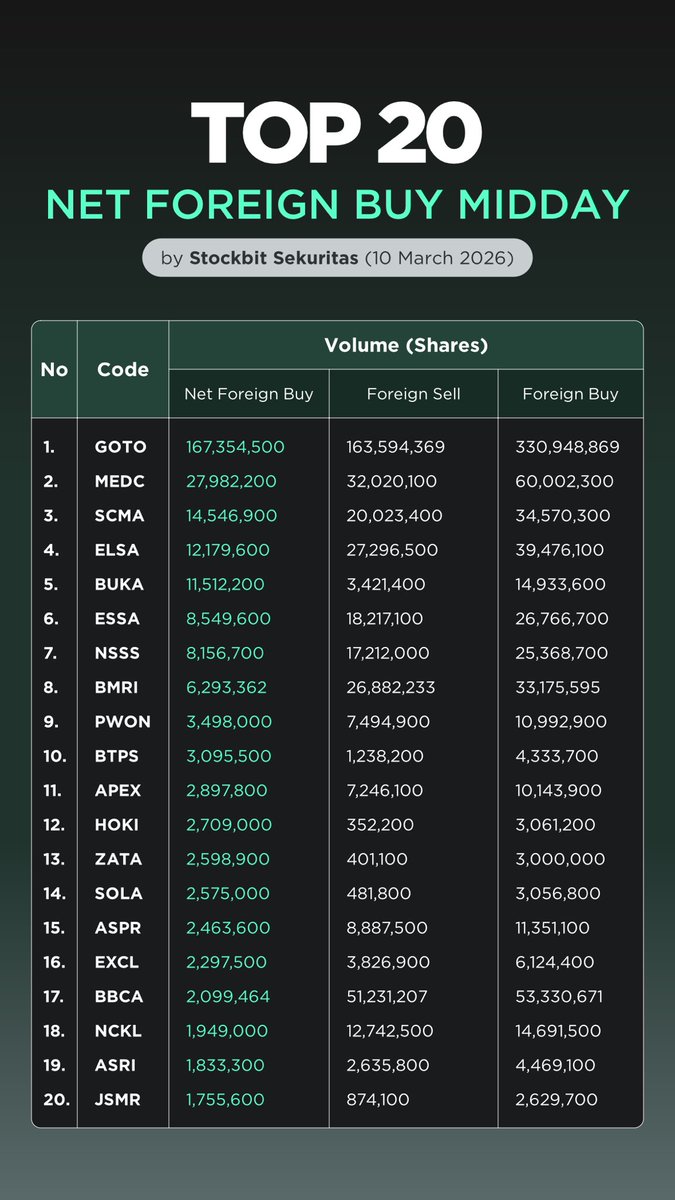The width and height of the screenshot is (675, 1200).
Task: Select stock code BUKA
Action: point(120,584)
